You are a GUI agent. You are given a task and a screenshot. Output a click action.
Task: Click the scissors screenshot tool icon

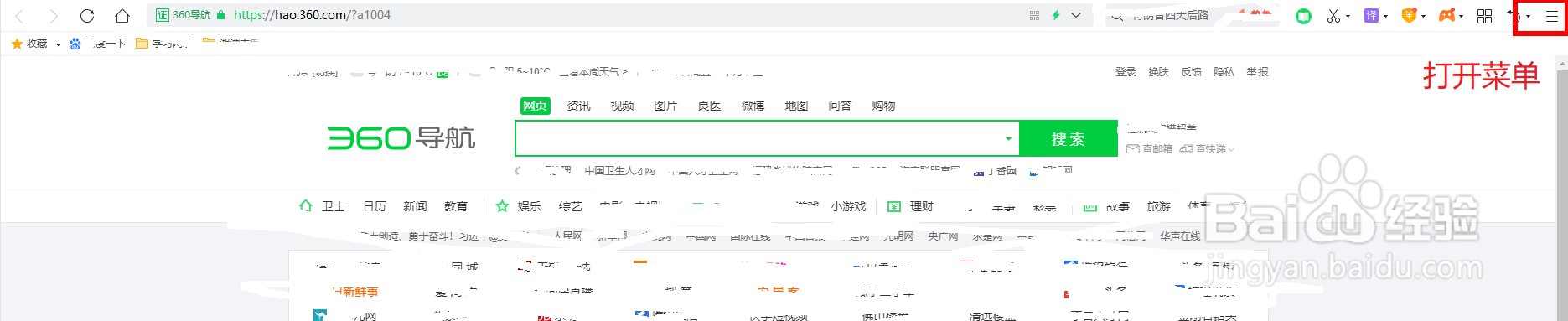(1333, 16)
